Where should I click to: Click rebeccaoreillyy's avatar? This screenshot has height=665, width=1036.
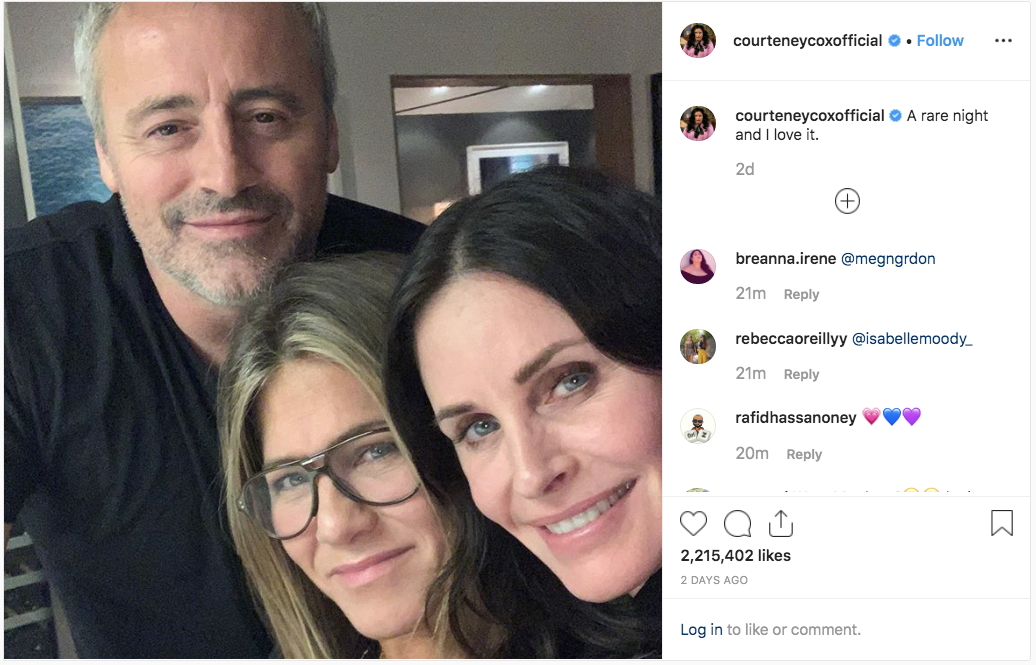[698, 347]
